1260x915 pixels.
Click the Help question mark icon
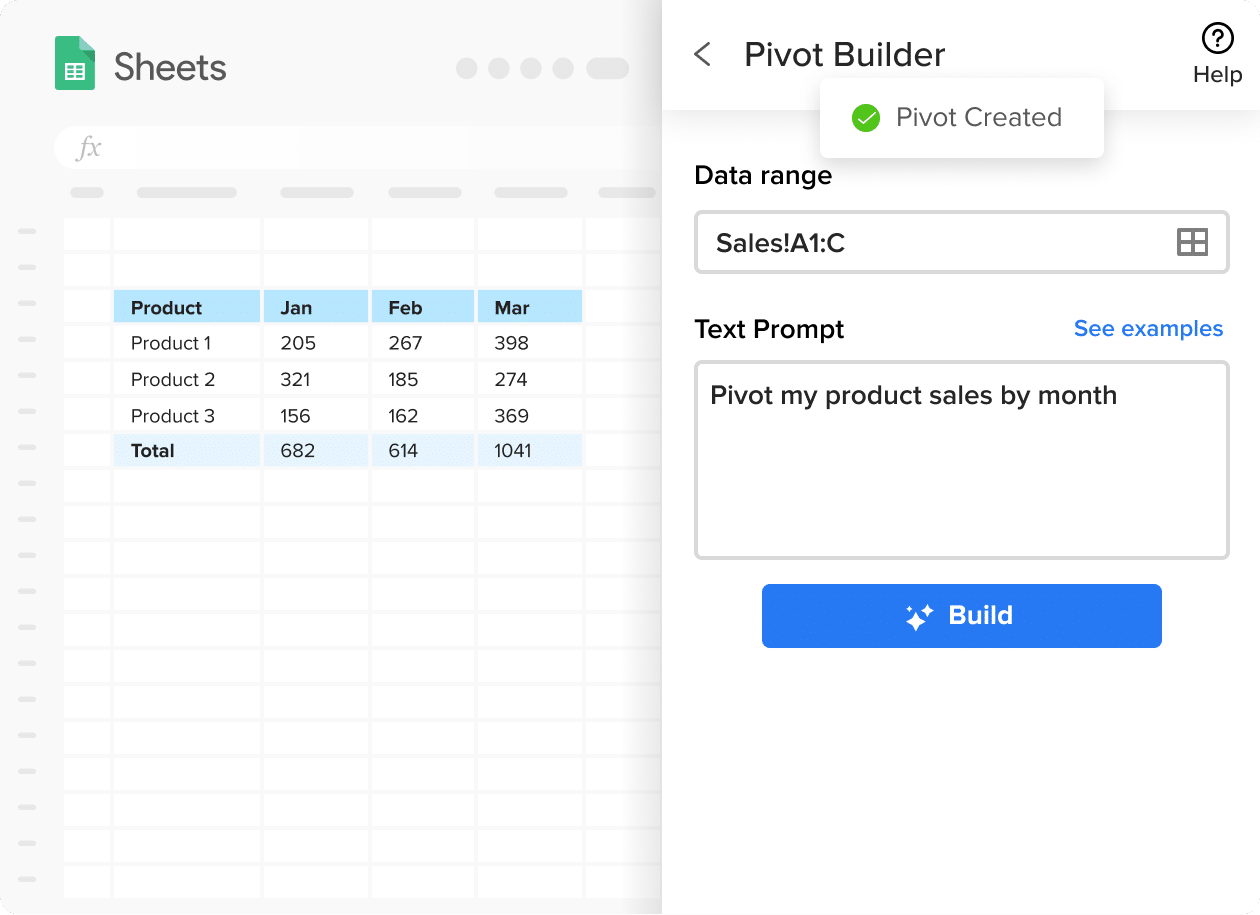(1217, 39)
